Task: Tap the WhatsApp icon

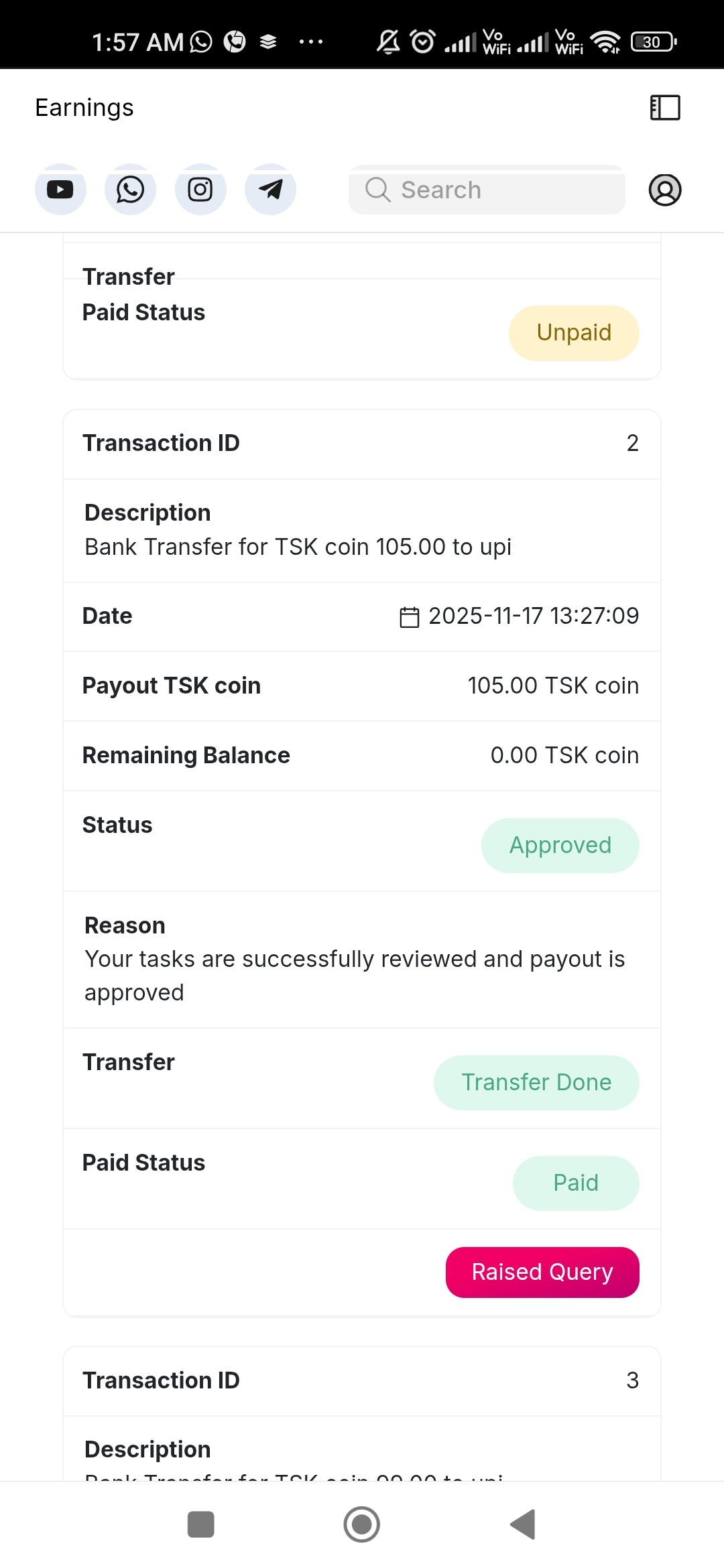Action: [x=130, y=190]
